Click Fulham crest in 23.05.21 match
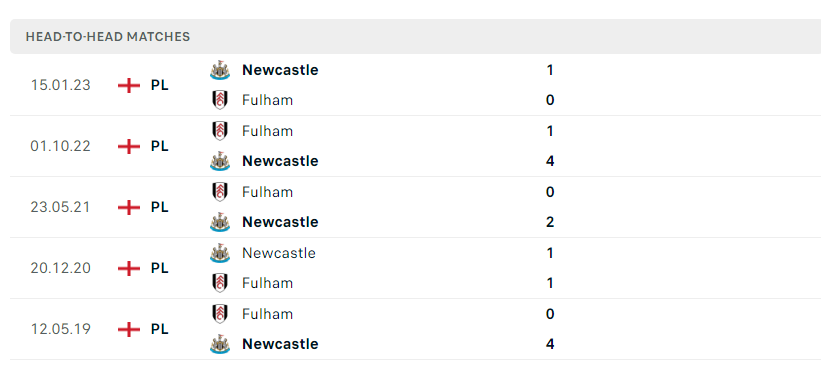This screenshot has height=367, width=821. point(220,192)
